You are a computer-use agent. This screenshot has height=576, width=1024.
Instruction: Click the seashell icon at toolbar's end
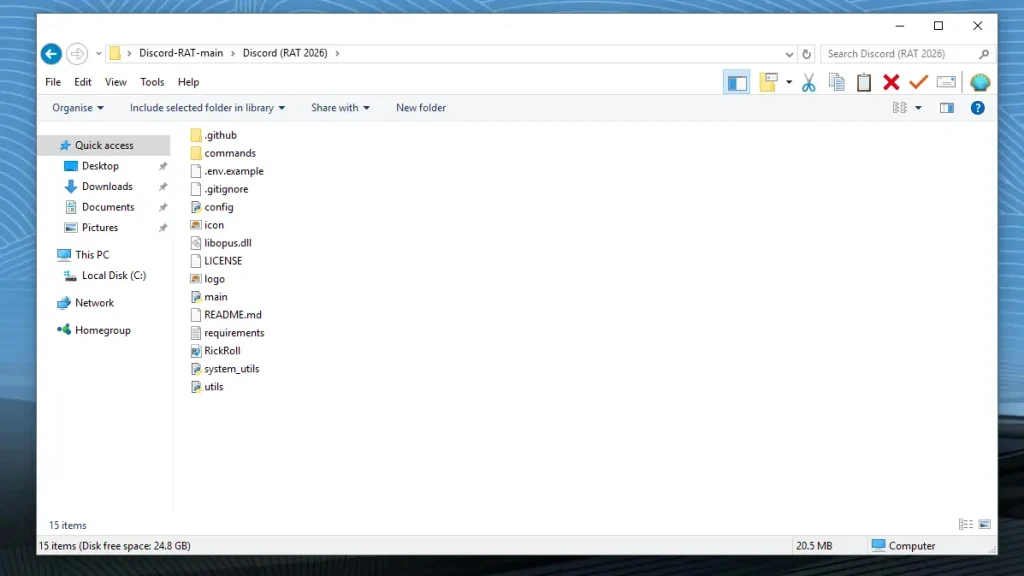(x=981, y=82)
